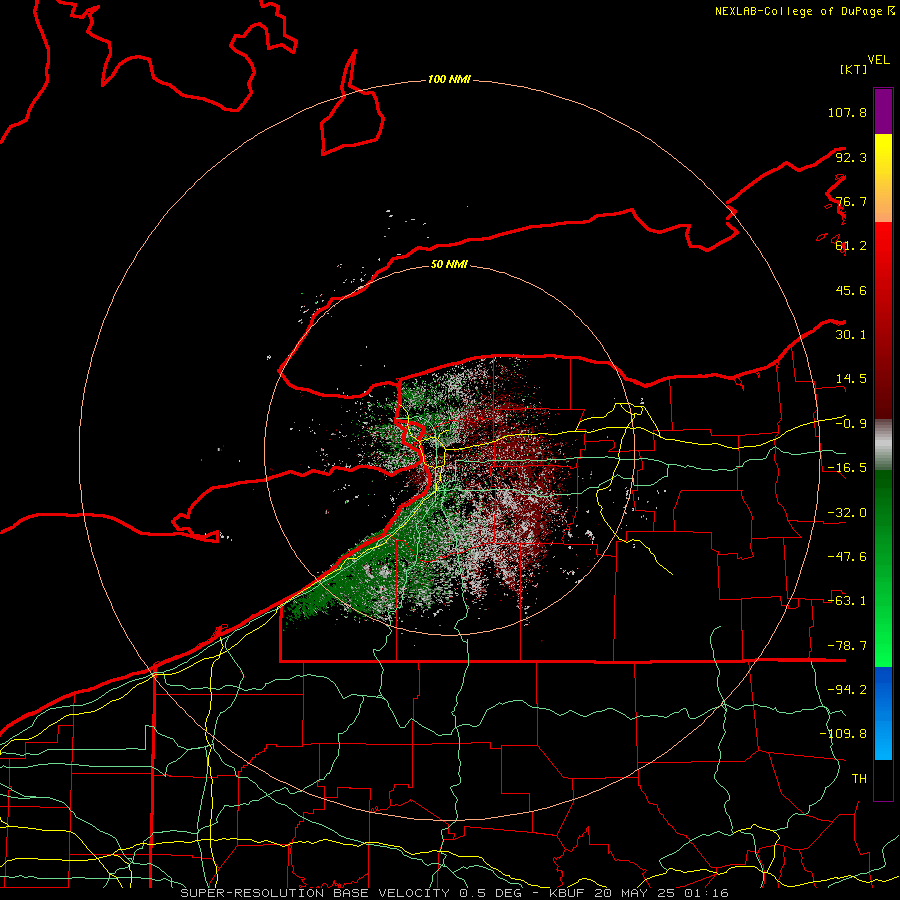Select the 92.3 velocity scale label
Image resolution: width=900 pixels, height=900 pixels.
pyautogui.click(x=851, y=157)
